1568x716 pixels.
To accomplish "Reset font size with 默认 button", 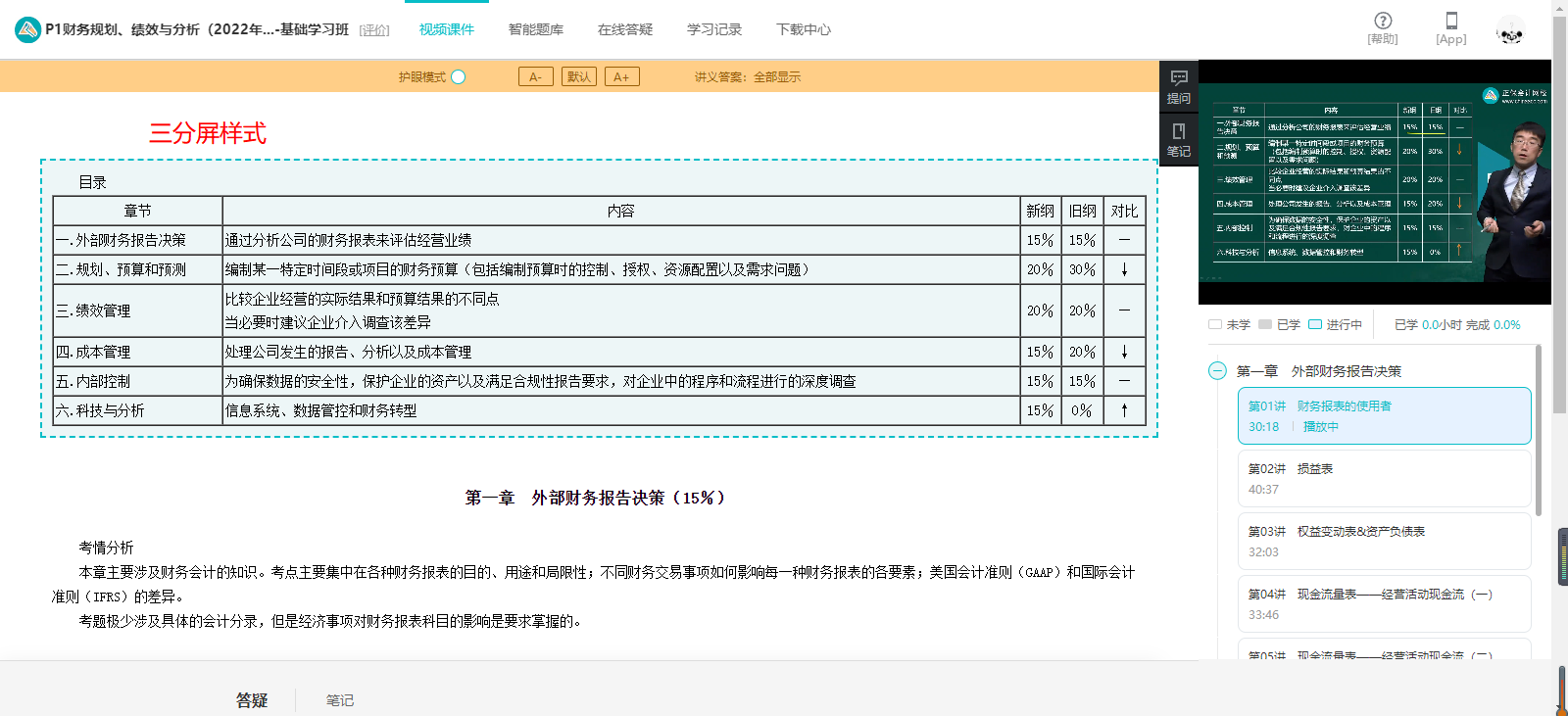I will 579,76.
